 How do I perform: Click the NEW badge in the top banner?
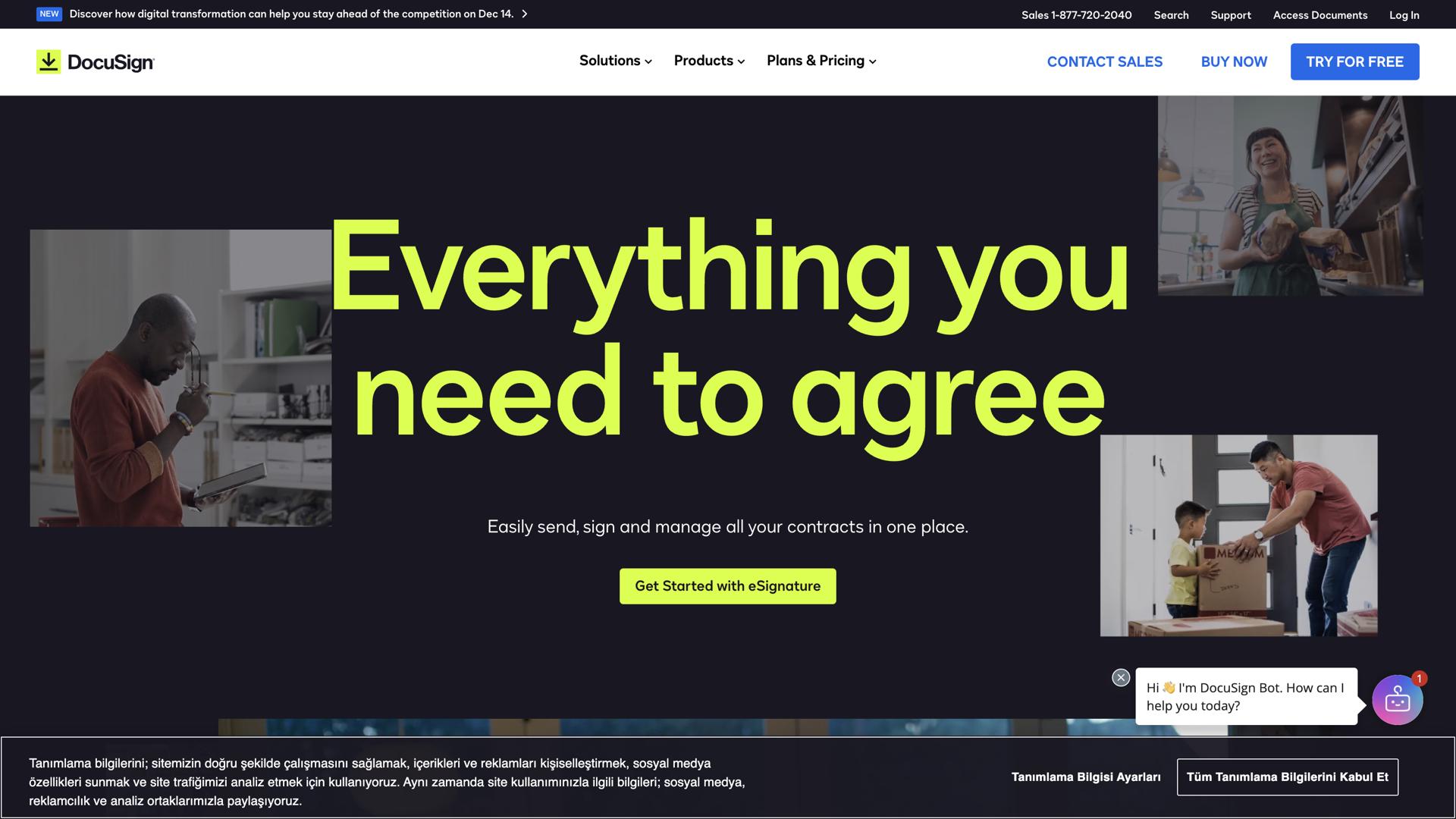(x=49, y=13)
